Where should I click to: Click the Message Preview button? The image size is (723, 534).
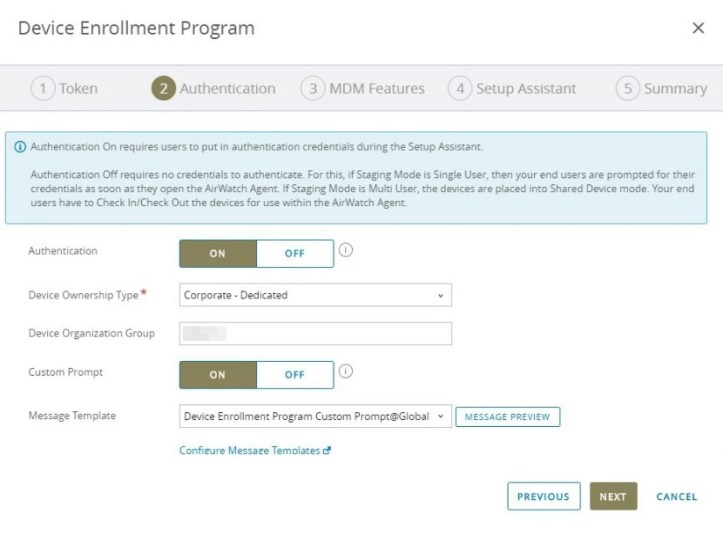507,416
